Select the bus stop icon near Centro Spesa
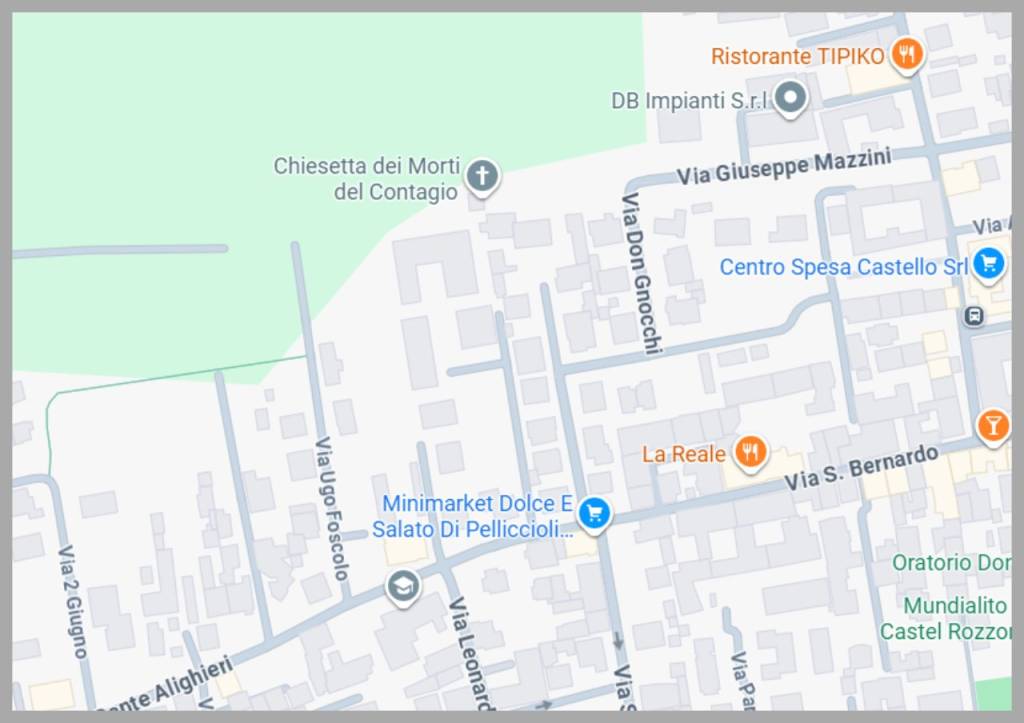Image resolution: width=1024 pixels, height=723 pixels. click(x=974, y=316)
